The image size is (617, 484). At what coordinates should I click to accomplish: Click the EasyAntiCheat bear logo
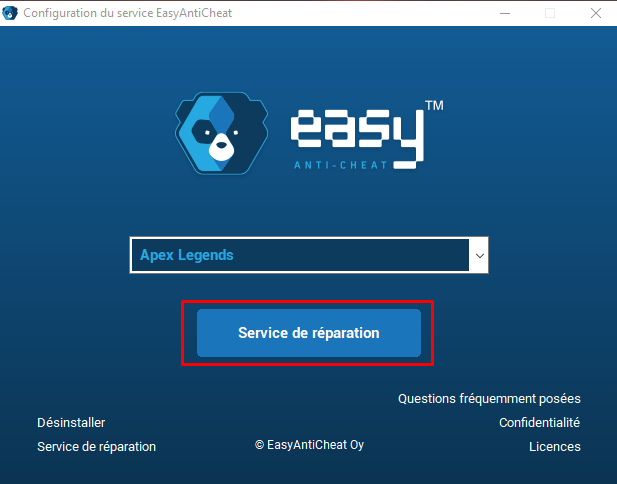click(222, 133)
